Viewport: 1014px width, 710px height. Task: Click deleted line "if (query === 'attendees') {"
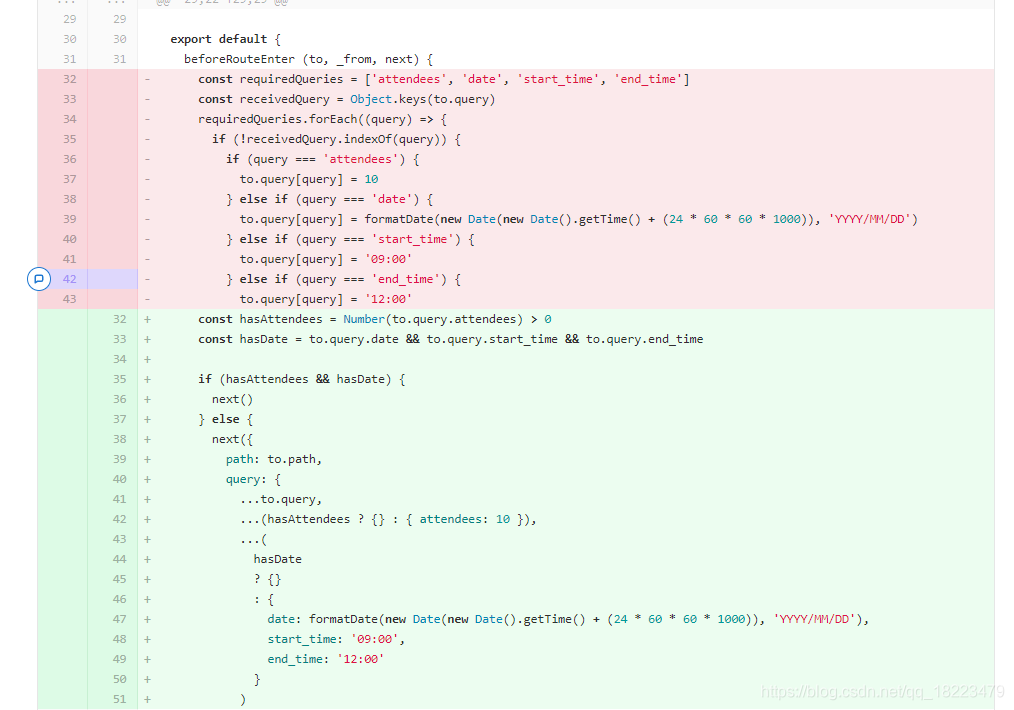pyautogui.click(x=323, y=159)
